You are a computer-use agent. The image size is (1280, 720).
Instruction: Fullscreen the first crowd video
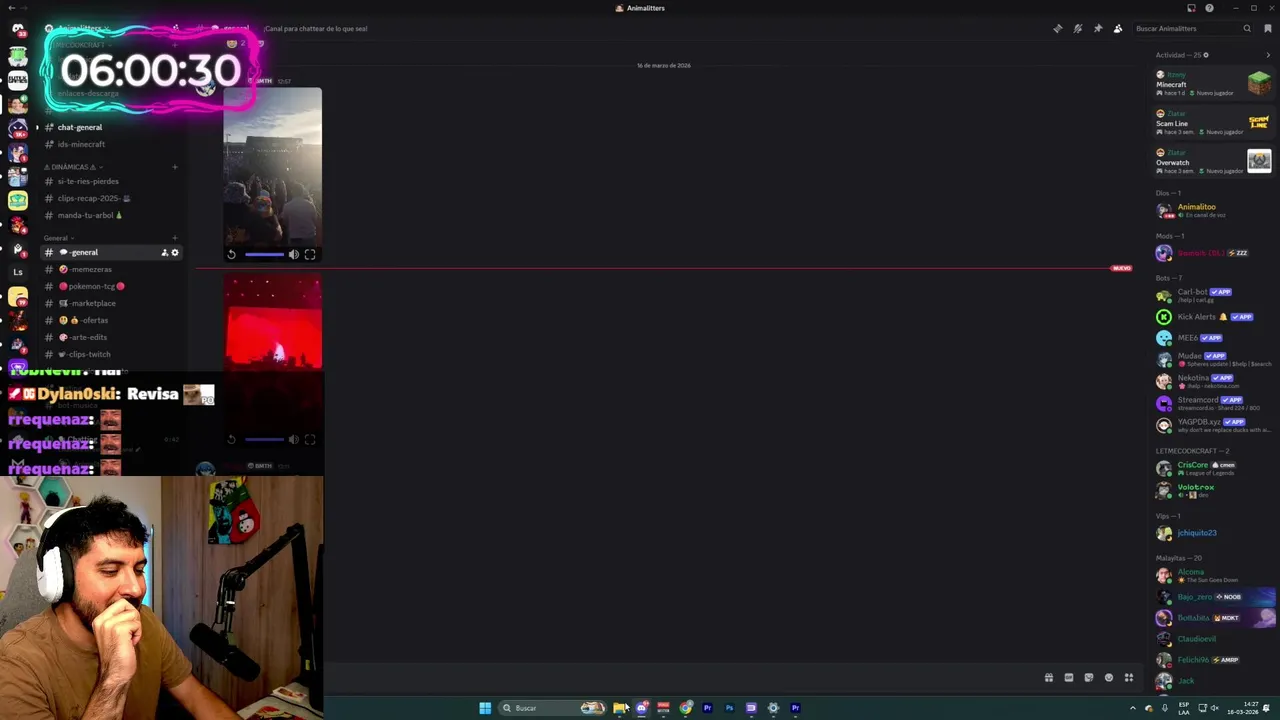[310, 254]
